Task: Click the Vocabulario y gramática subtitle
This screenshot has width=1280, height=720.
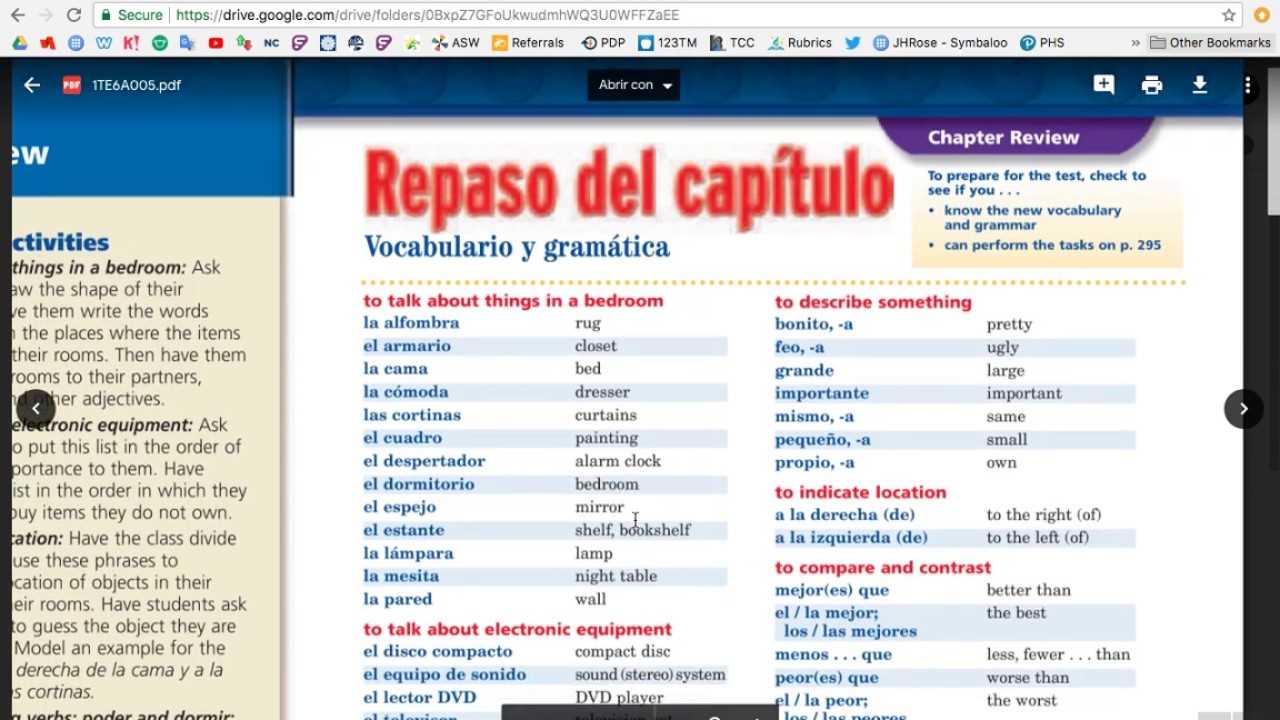Action: (517, 247)
